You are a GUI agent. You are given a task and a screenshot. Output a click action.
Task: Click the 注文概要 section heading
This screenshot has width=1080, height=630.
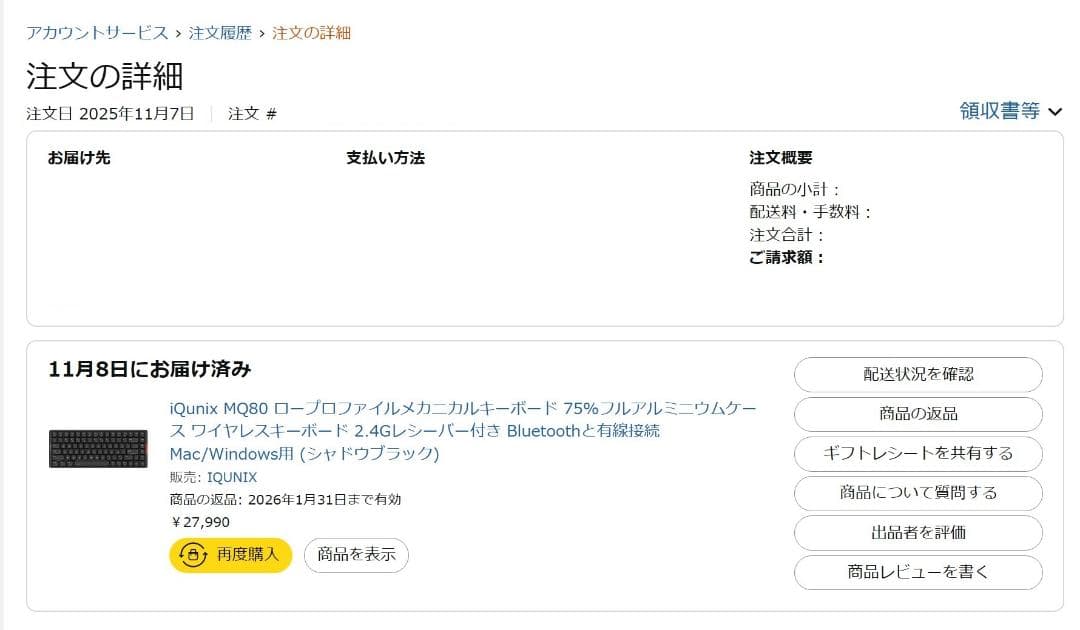pyautogui.click(x=780, y=158)
